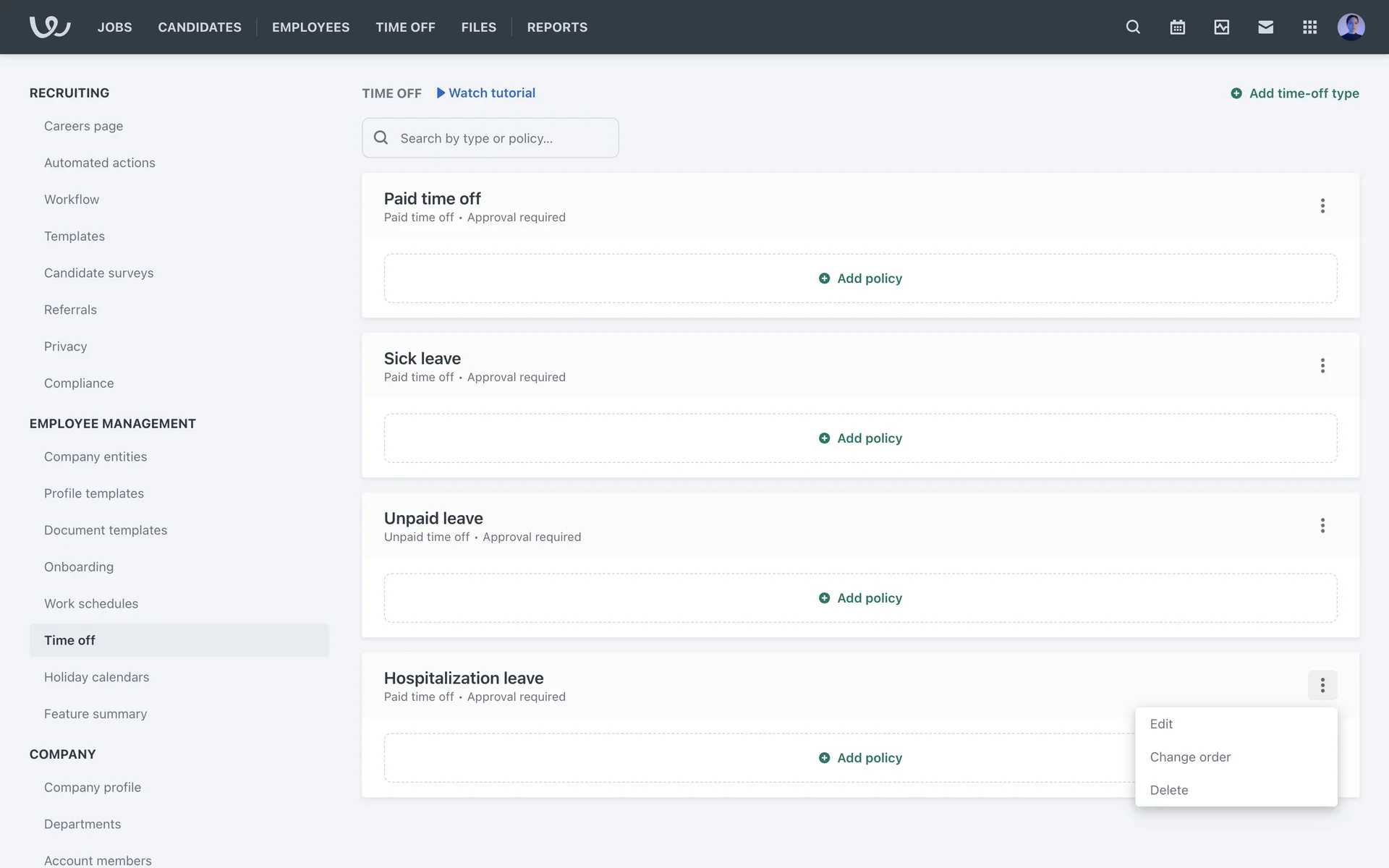Select Edit from the context menu
This screenshot has height=868, width=1389.
(x=1161, y=724)
